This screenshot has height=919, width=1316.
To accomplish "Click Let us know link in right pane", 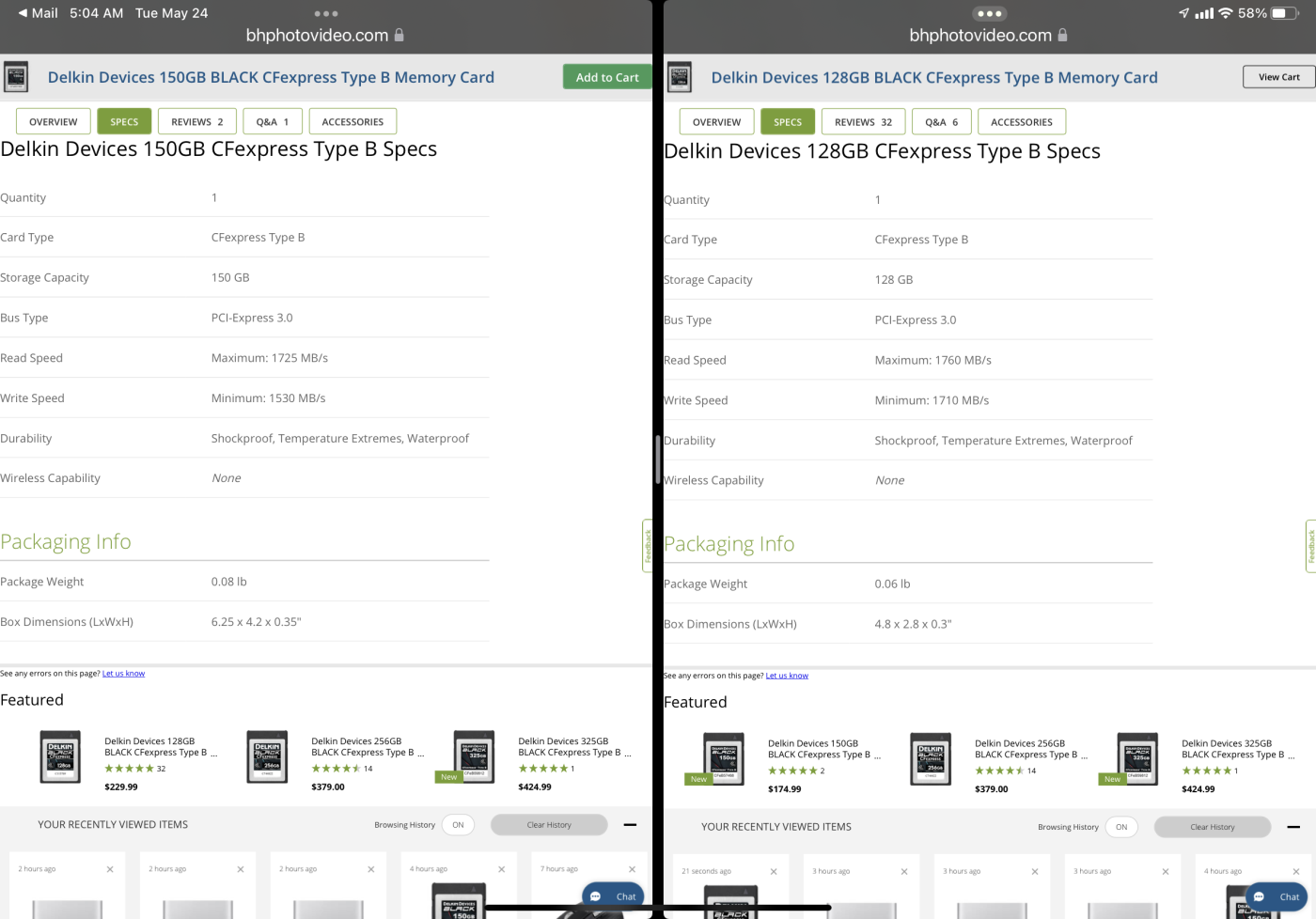I will pyautogui.click(x=787, y=675).
